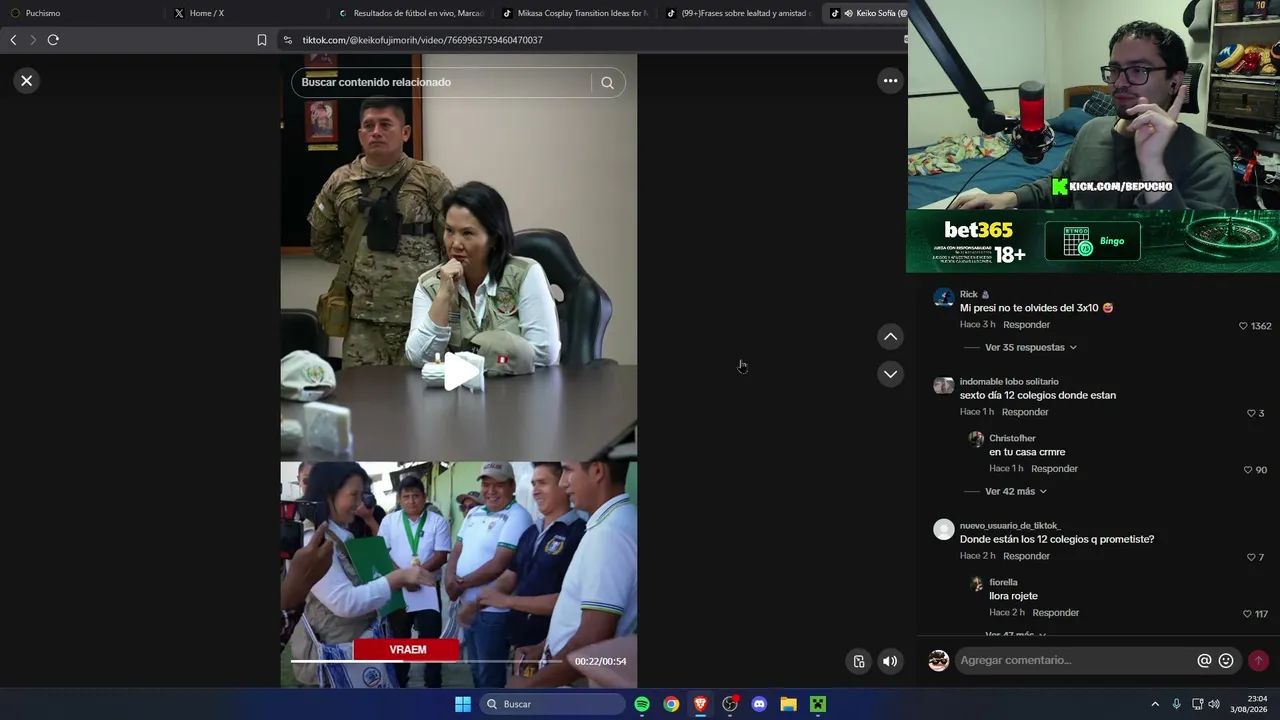Reply to Christofher's comment

tap(1054, 469)
